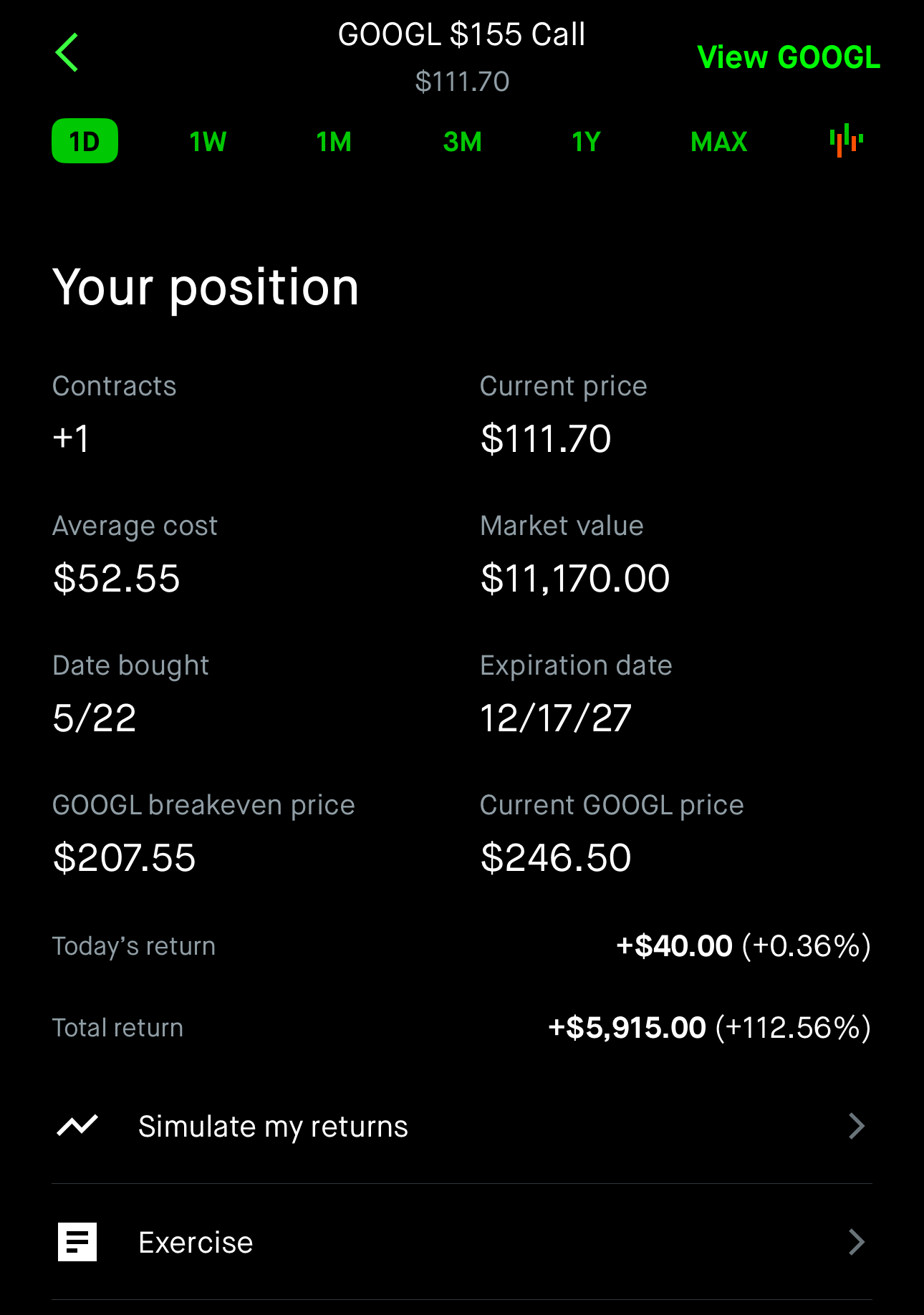Open the Exercise option
This screenshot has width=924, height=1315.
point(462,1242)
